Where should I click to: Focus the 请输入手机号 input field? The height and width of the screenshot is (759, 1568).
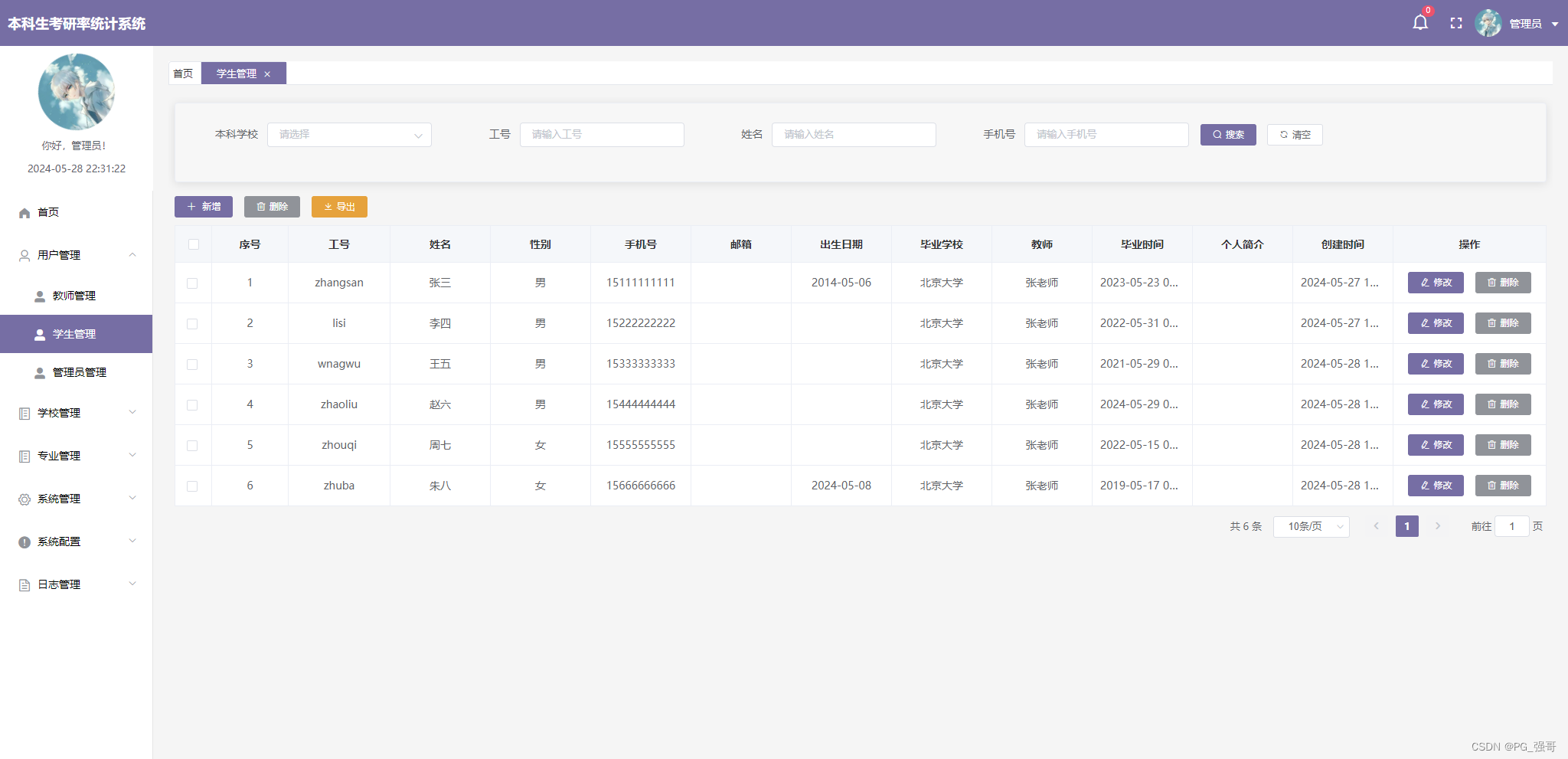1106,135
